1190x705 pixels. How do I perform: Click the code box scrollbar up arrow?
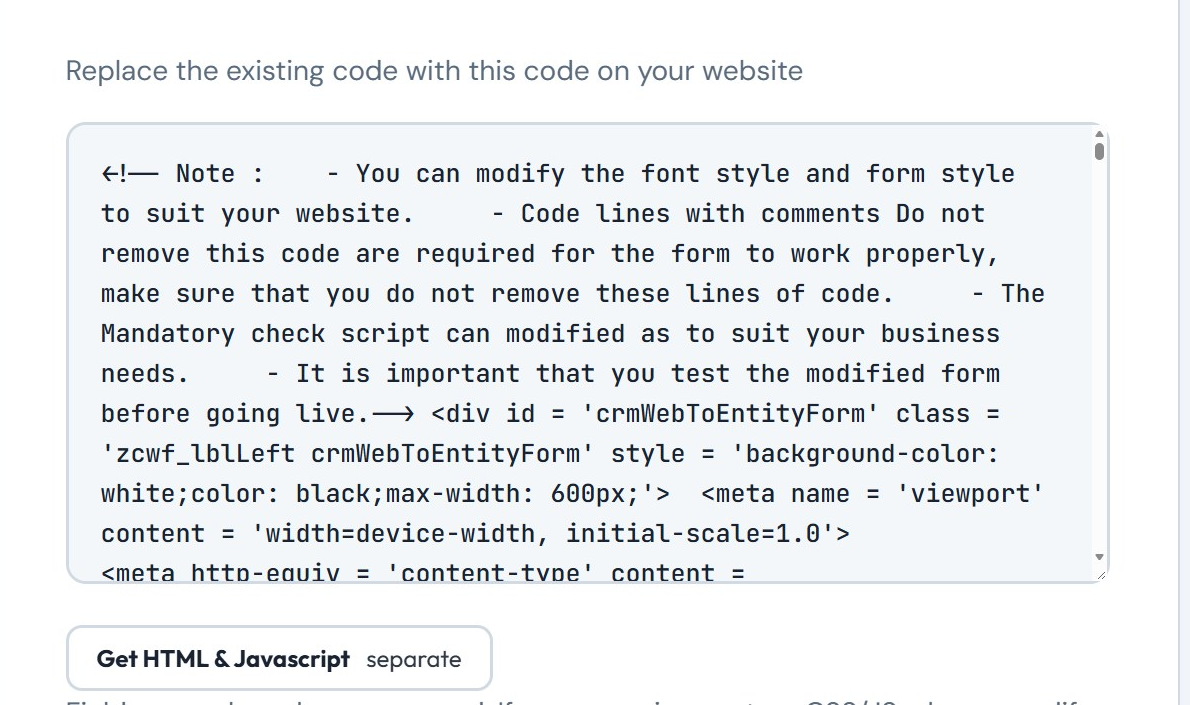tap(1099, 134)
